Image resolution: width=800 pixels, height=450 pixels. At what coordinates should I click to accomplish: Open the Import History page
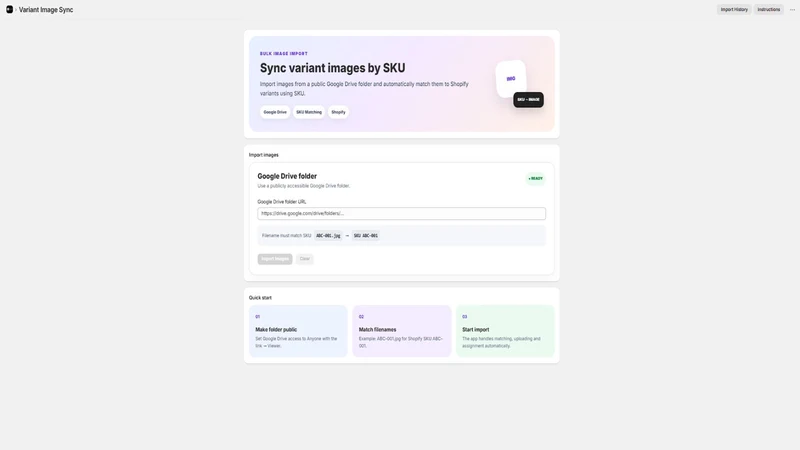point(734,10)
